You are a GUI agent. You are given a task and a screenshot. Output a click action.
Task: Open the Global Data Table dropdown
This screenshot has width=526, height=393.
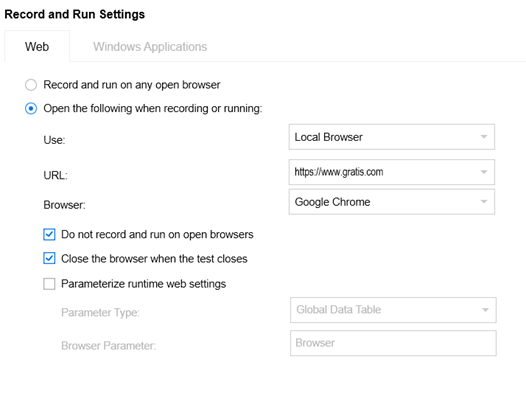point(393,310)
